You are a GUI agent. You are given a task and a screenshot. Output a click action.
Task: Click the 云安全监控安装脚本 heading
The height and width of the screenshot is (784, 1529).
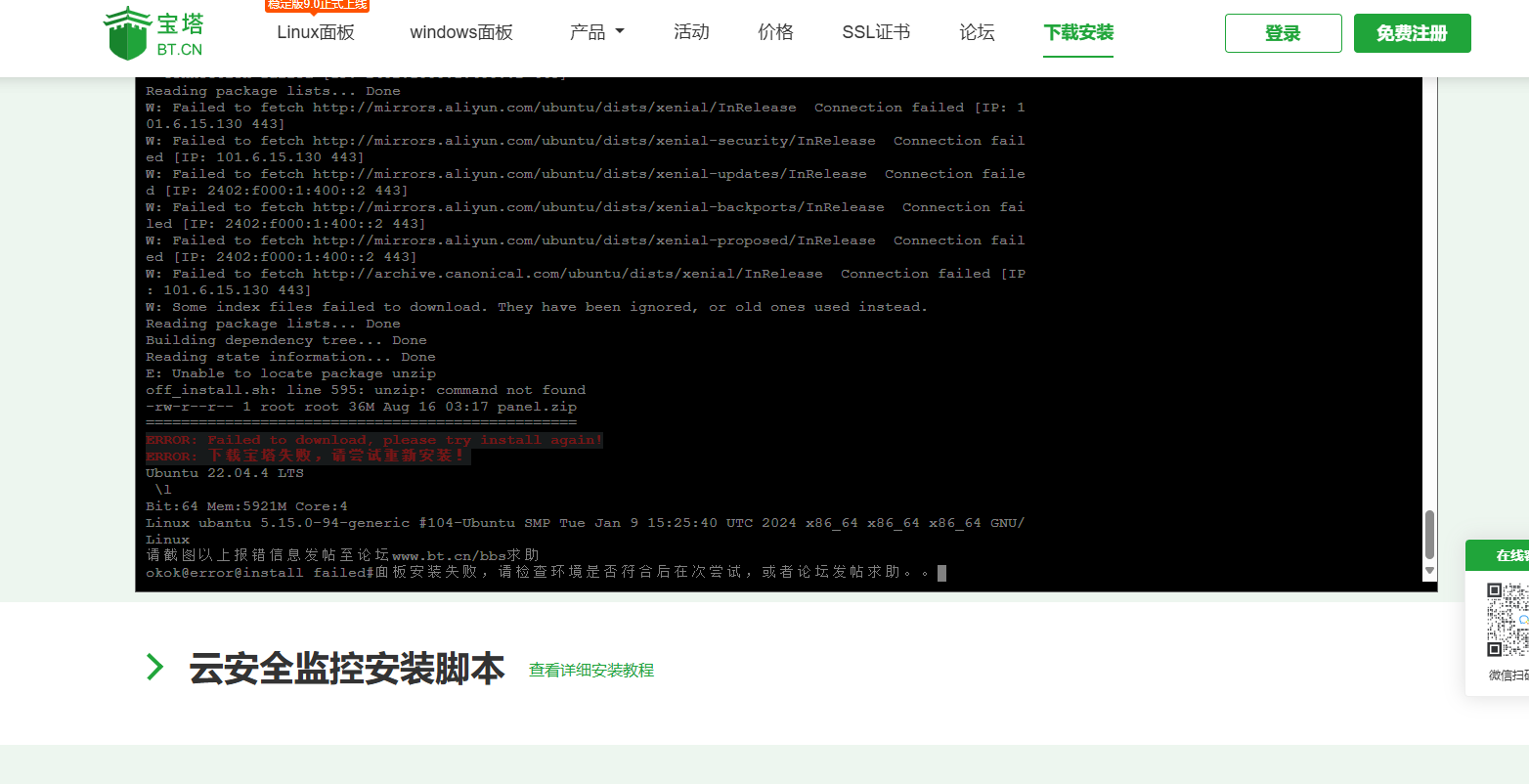click(x=347, y=669)
